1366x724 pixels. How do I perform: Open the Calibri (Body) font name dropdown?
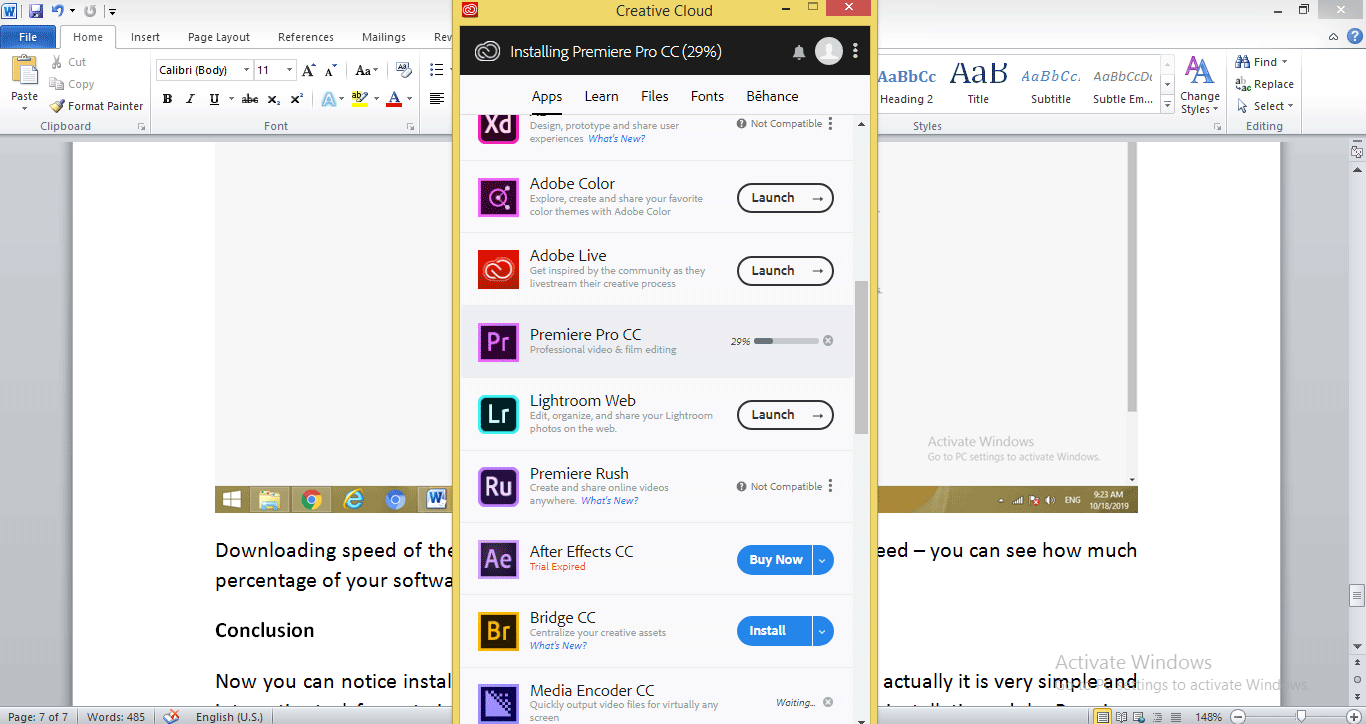tap(246, 70)
